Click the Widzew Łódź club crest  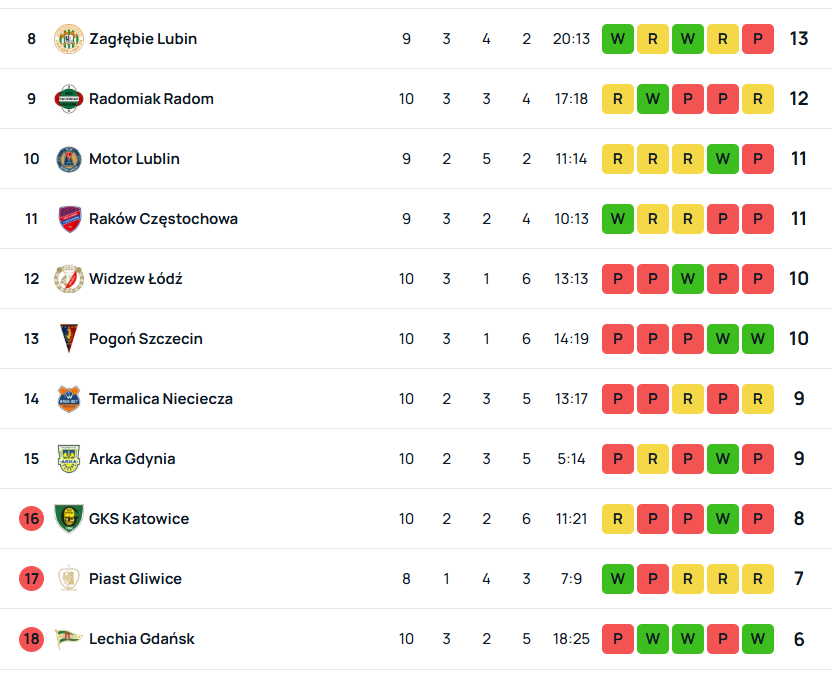point(68,279)
